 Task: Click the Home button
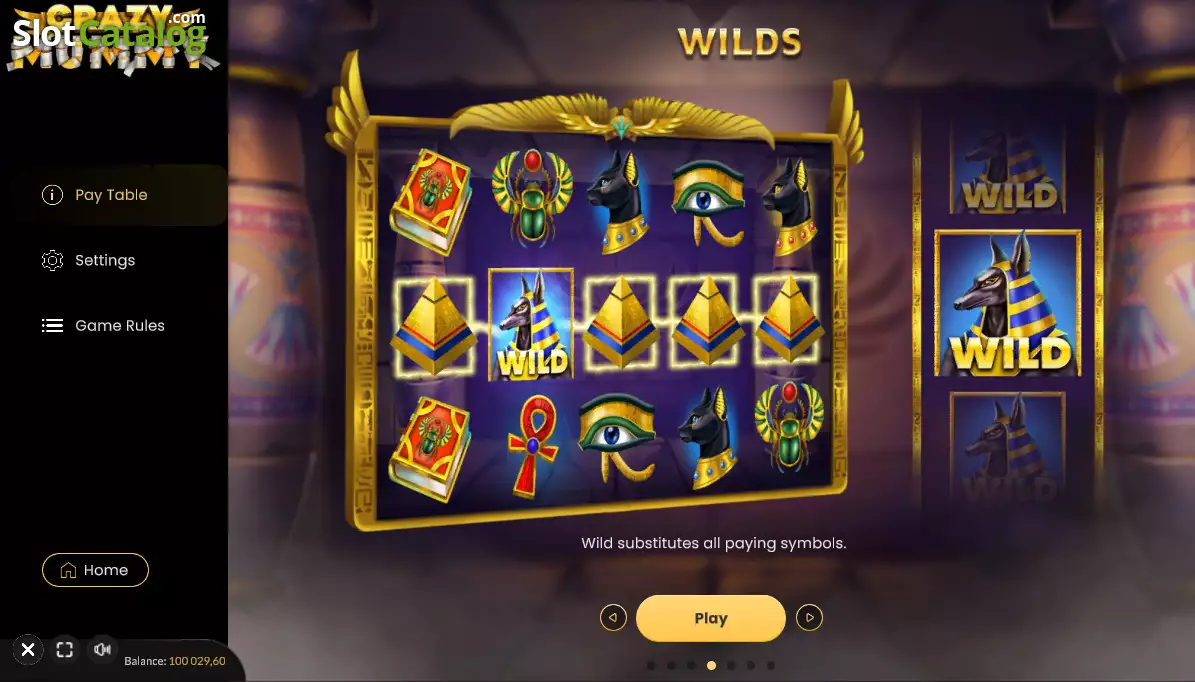[x=95, y=570]
